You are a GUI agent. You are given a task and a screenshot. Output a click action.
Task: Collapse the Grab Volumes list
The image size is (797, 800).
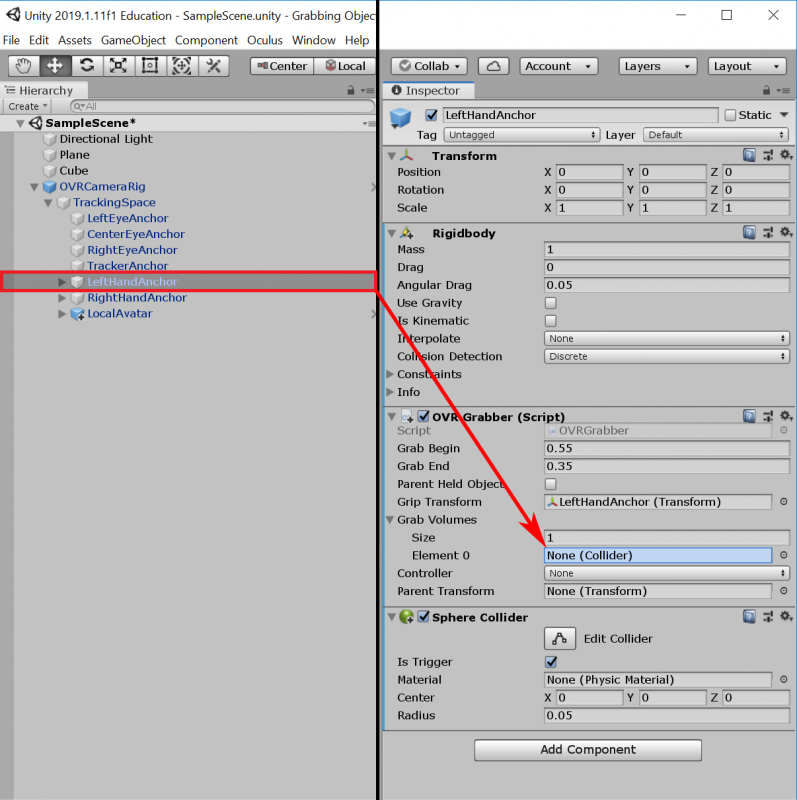390,519
